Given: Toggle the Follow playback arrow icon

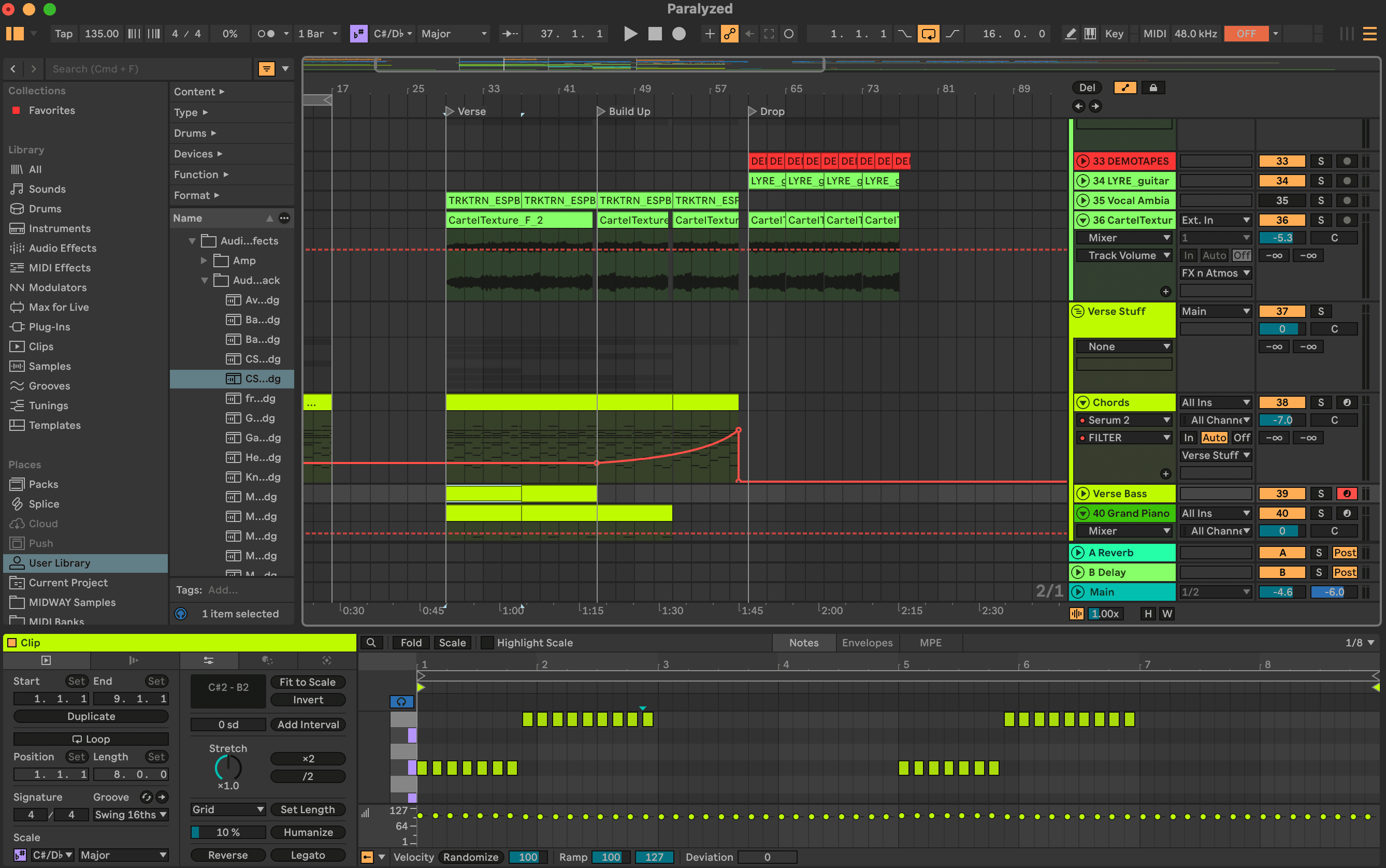Looking at the screenshot, I should [x=510, y=33].
